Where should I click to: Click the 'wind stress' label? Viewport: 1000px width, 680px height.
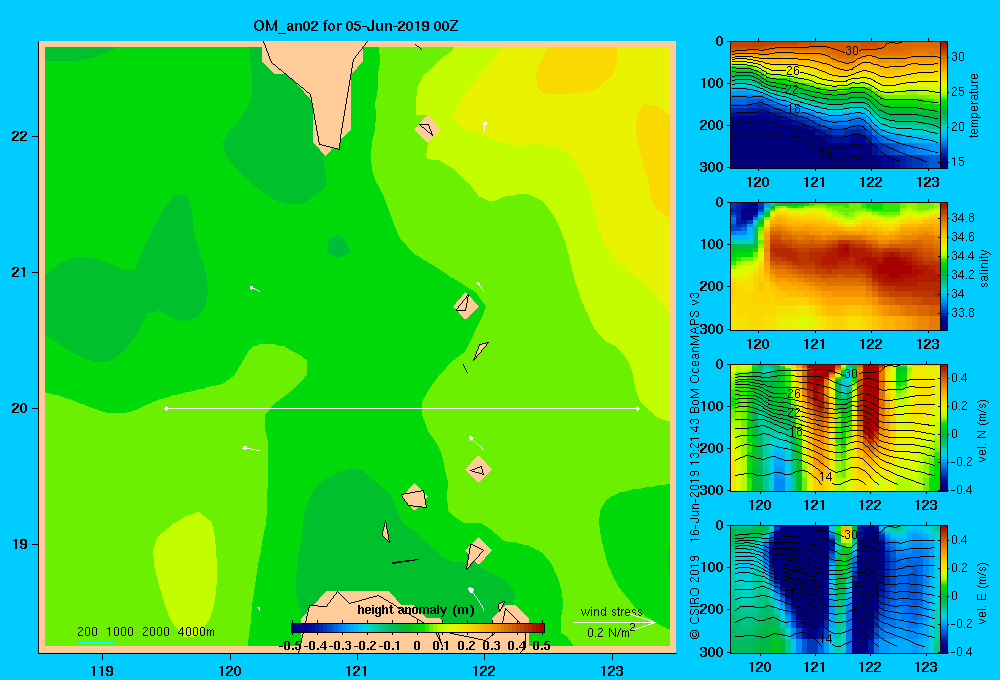point(611,612)
